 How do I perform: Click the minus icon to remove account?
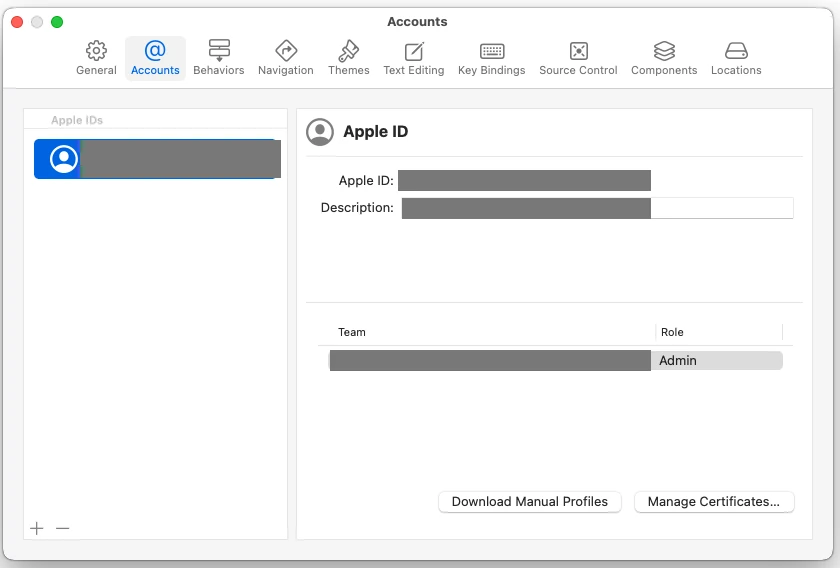coord(63,528)
